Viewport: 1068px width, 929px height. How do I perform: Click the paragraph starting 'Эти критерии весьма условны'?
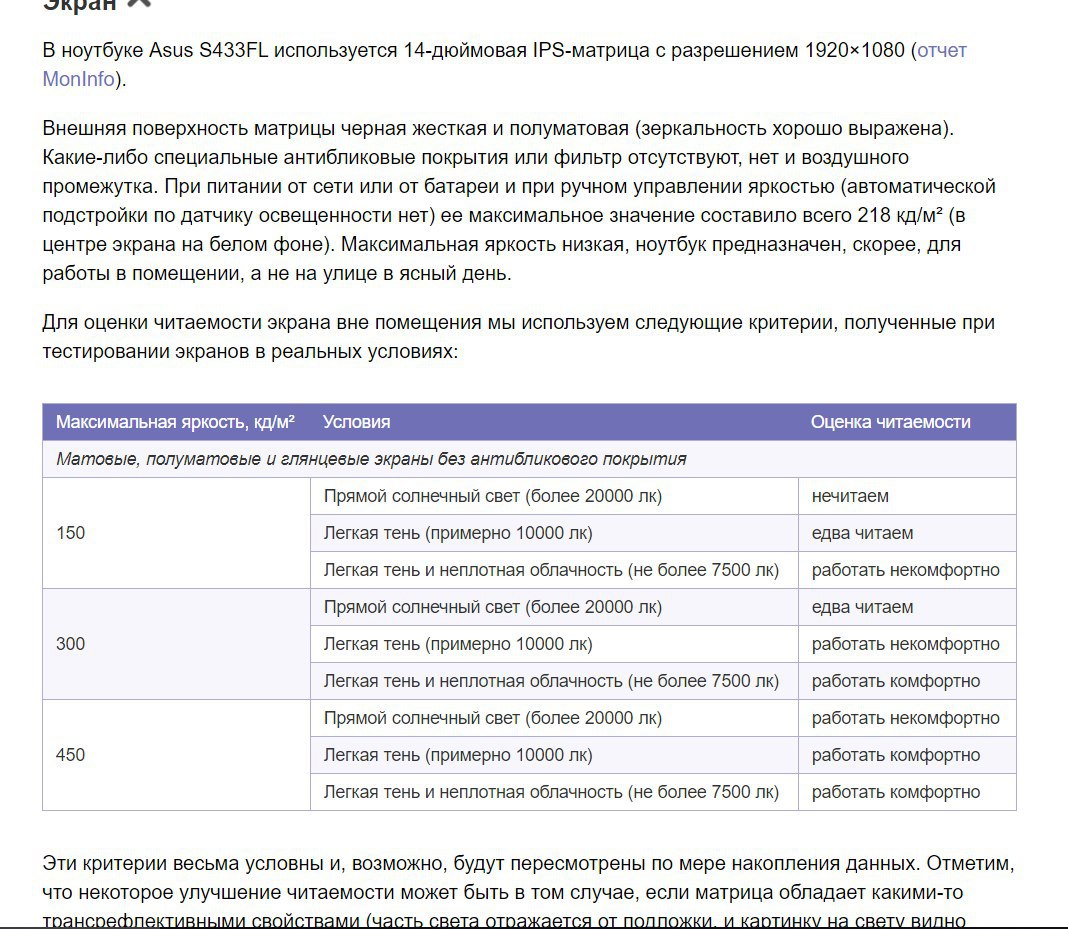click(529, 892)
